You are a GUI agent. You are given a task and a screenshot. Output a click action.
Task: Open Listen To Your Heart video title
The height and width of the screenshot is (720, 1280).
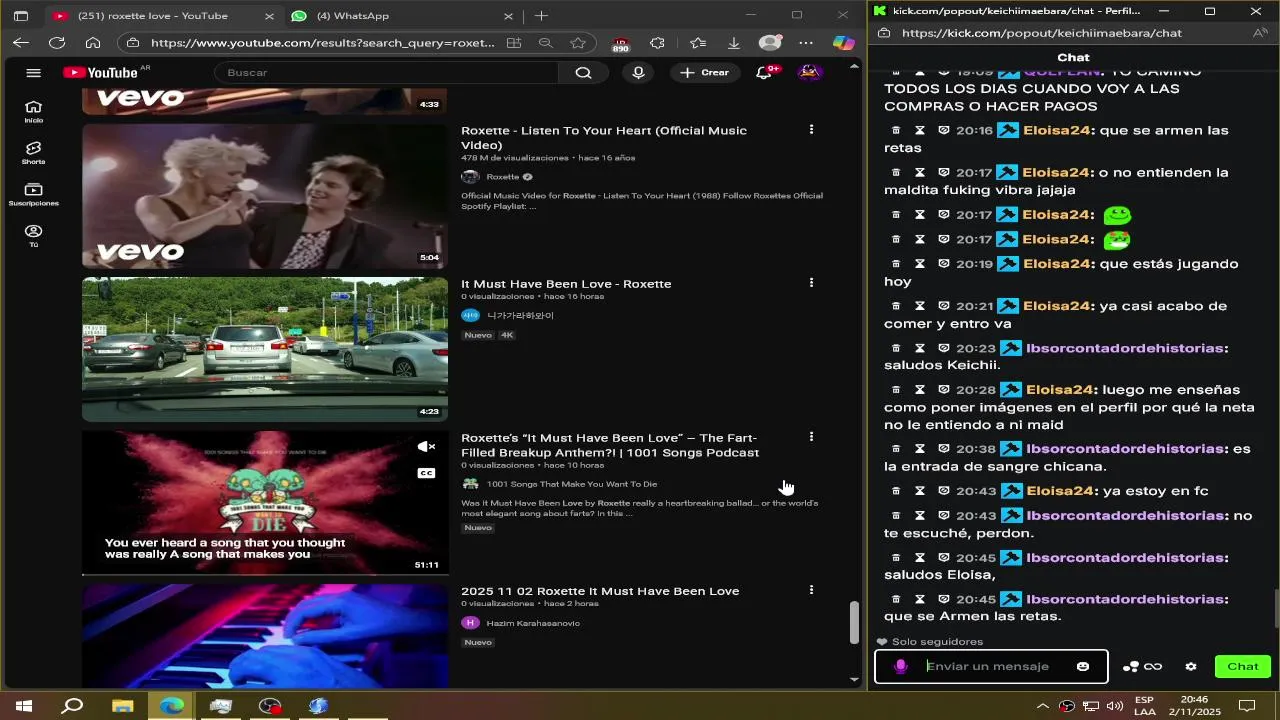[x=604, y=138]
